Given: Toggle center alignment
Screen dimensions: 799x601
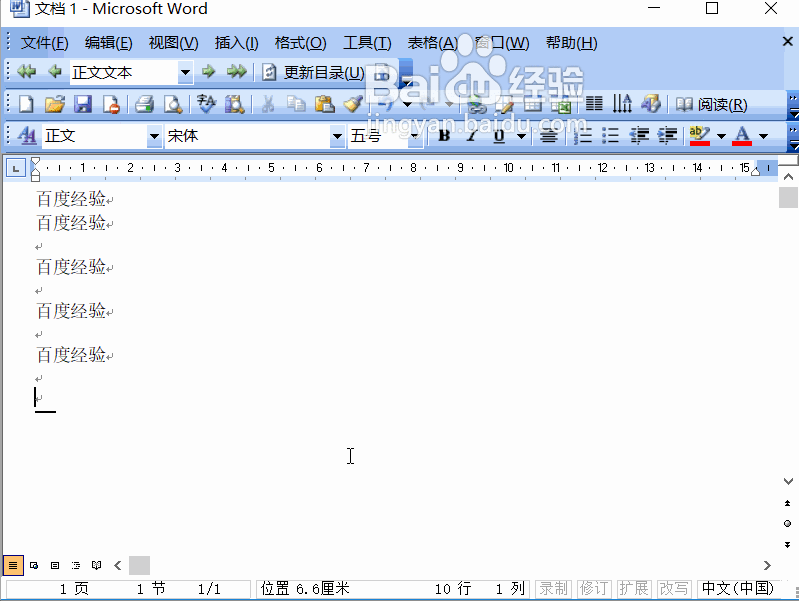Looking at the screenshot, I should (549, 136).
